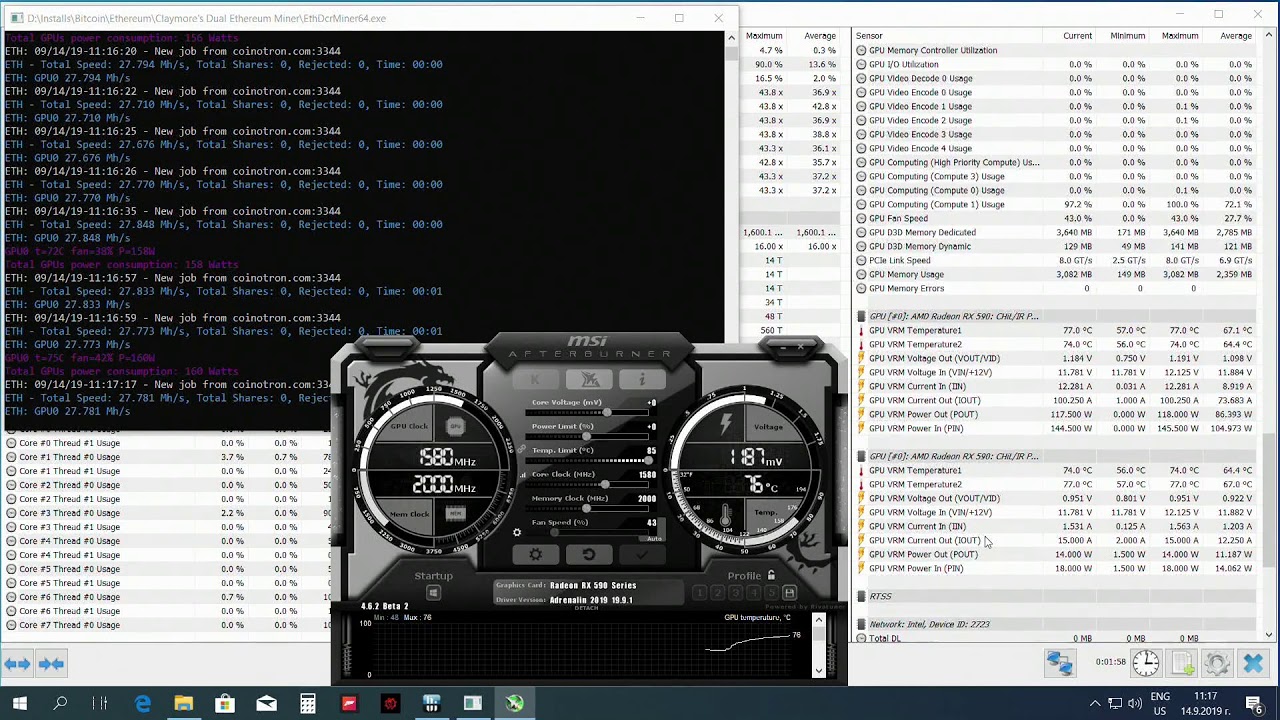Toggle the Profile lock icon
Screen dimensions: 1280x720
tap(771, 575)
